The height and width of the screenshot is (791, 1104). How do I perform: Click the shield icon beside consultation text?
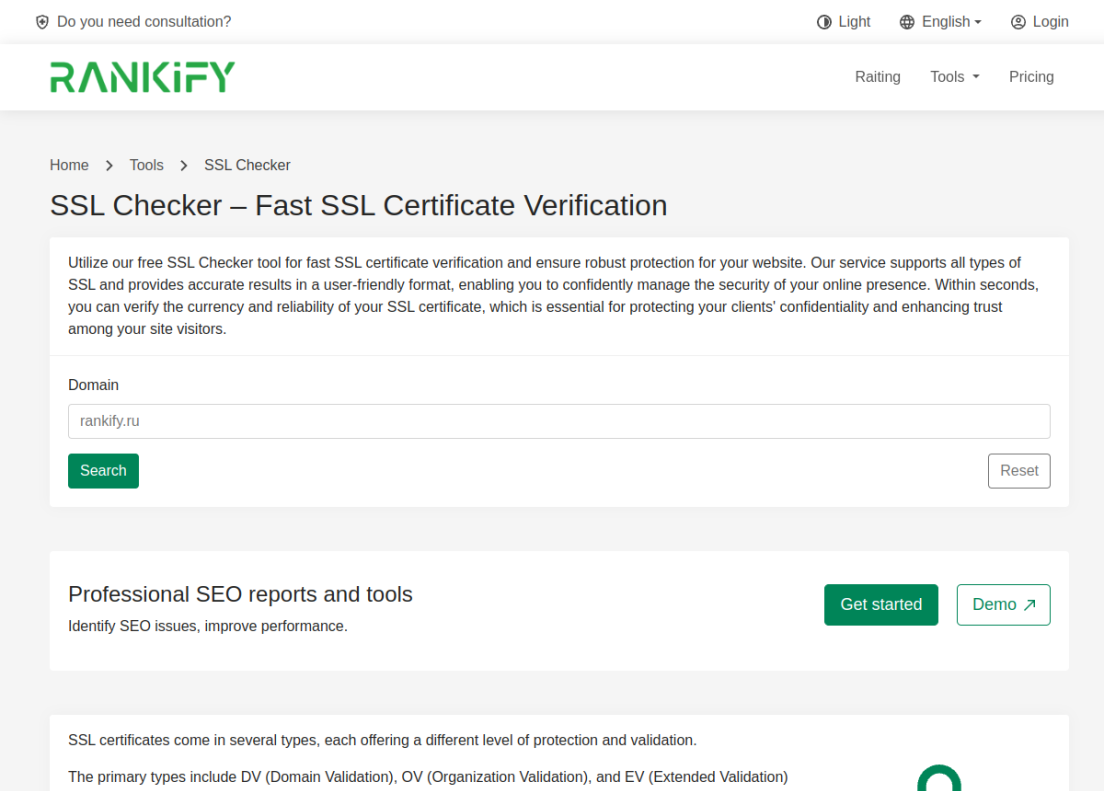click(42, 22)
